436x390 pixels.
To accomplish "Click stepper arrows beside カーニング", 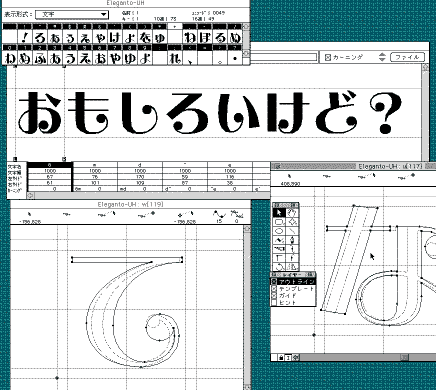I will pos(382,57).
